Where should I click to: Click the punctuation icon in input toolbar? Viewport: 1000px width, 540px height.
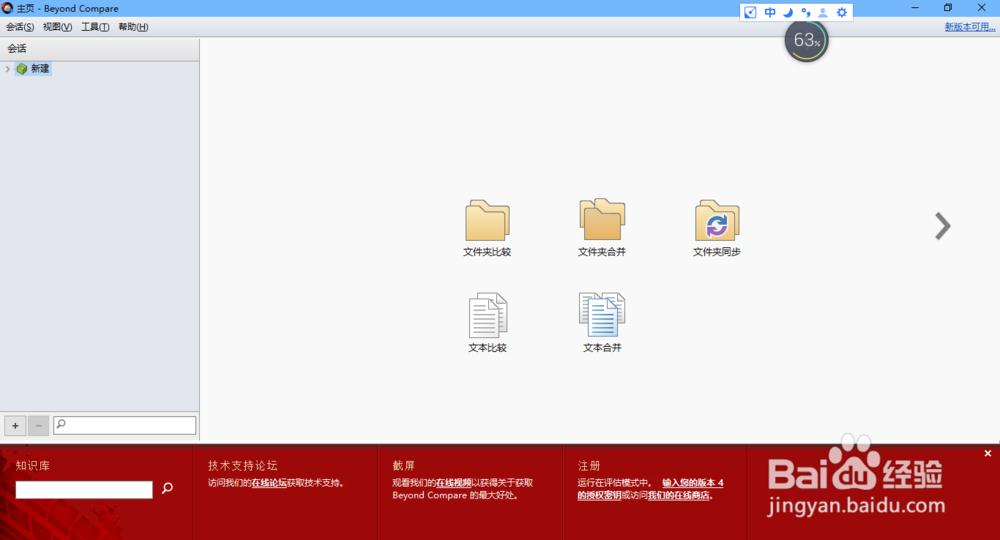[806, 12]
